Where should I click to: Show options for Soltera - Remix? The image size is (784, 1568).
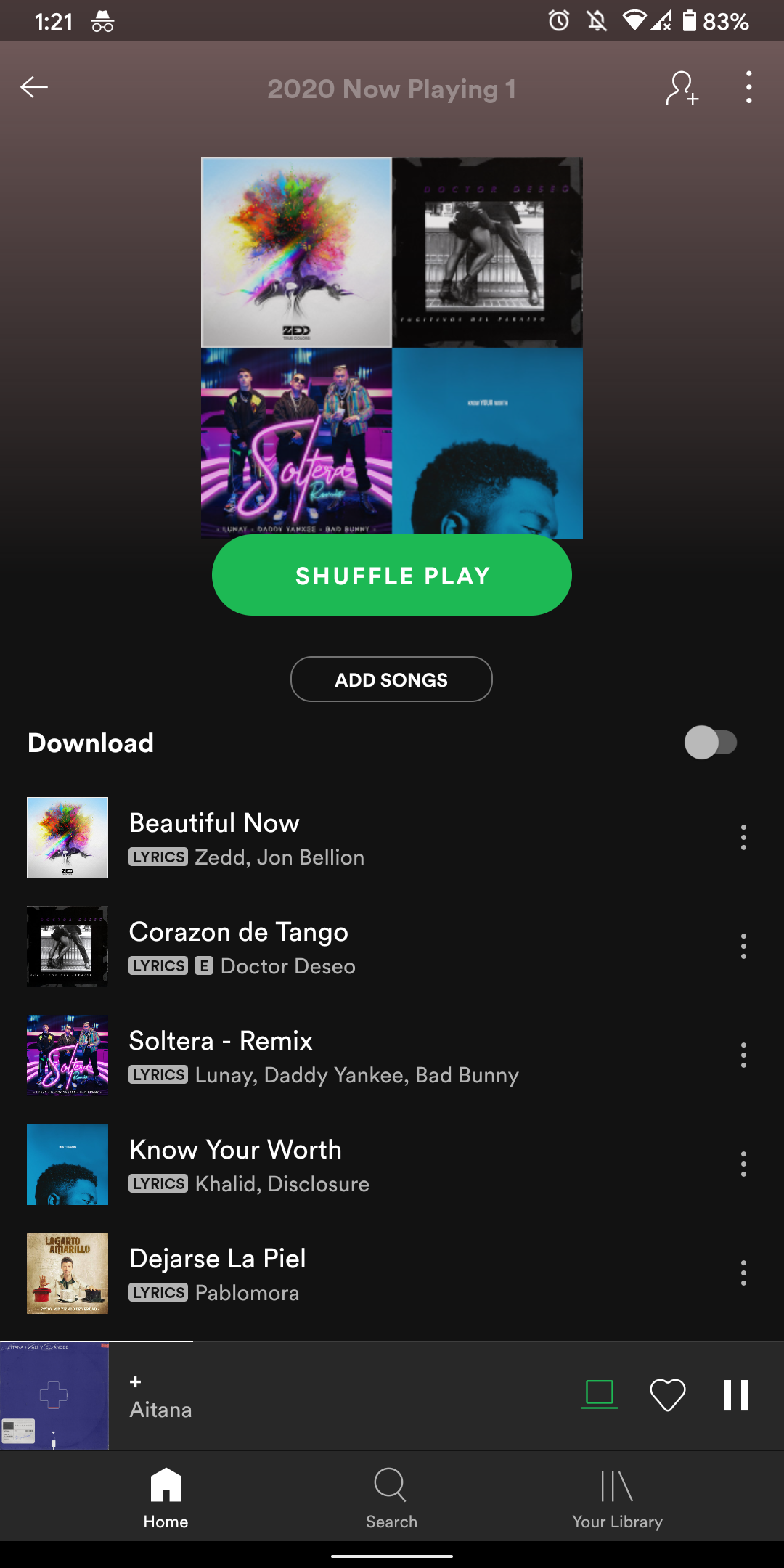[x=743, y=1055]
